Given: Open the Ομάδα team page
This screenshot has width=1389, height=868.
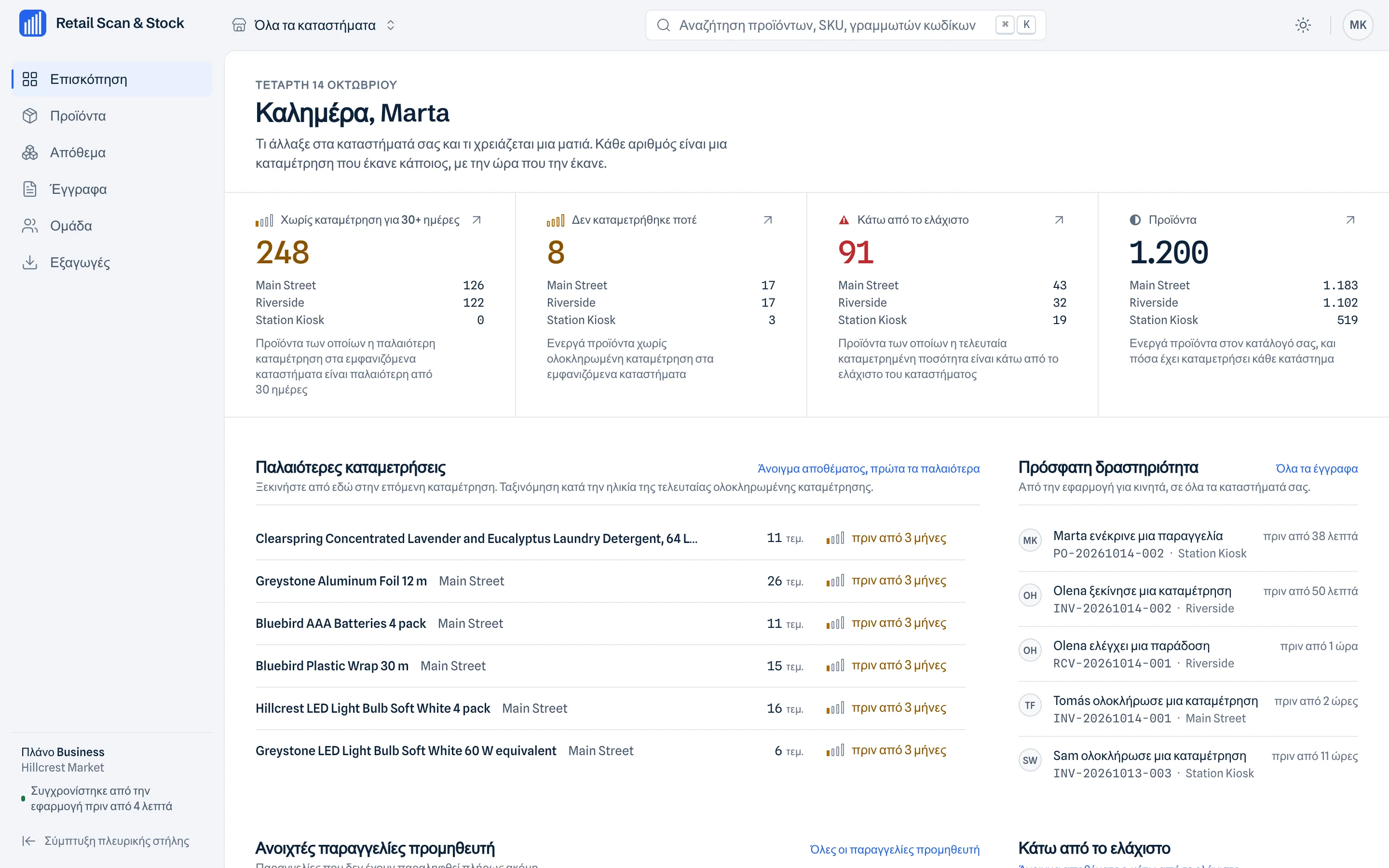Looking at the screenshot, I should pos(112,226).
